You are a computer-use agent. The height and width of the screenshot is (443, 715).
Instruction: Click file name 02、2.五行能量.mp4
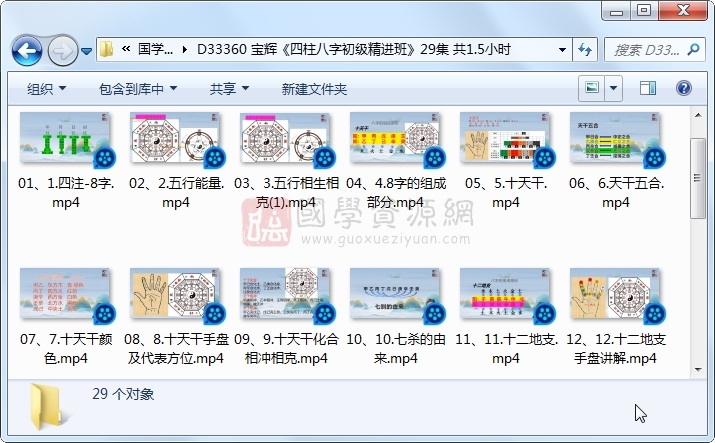tap(176, 192)
